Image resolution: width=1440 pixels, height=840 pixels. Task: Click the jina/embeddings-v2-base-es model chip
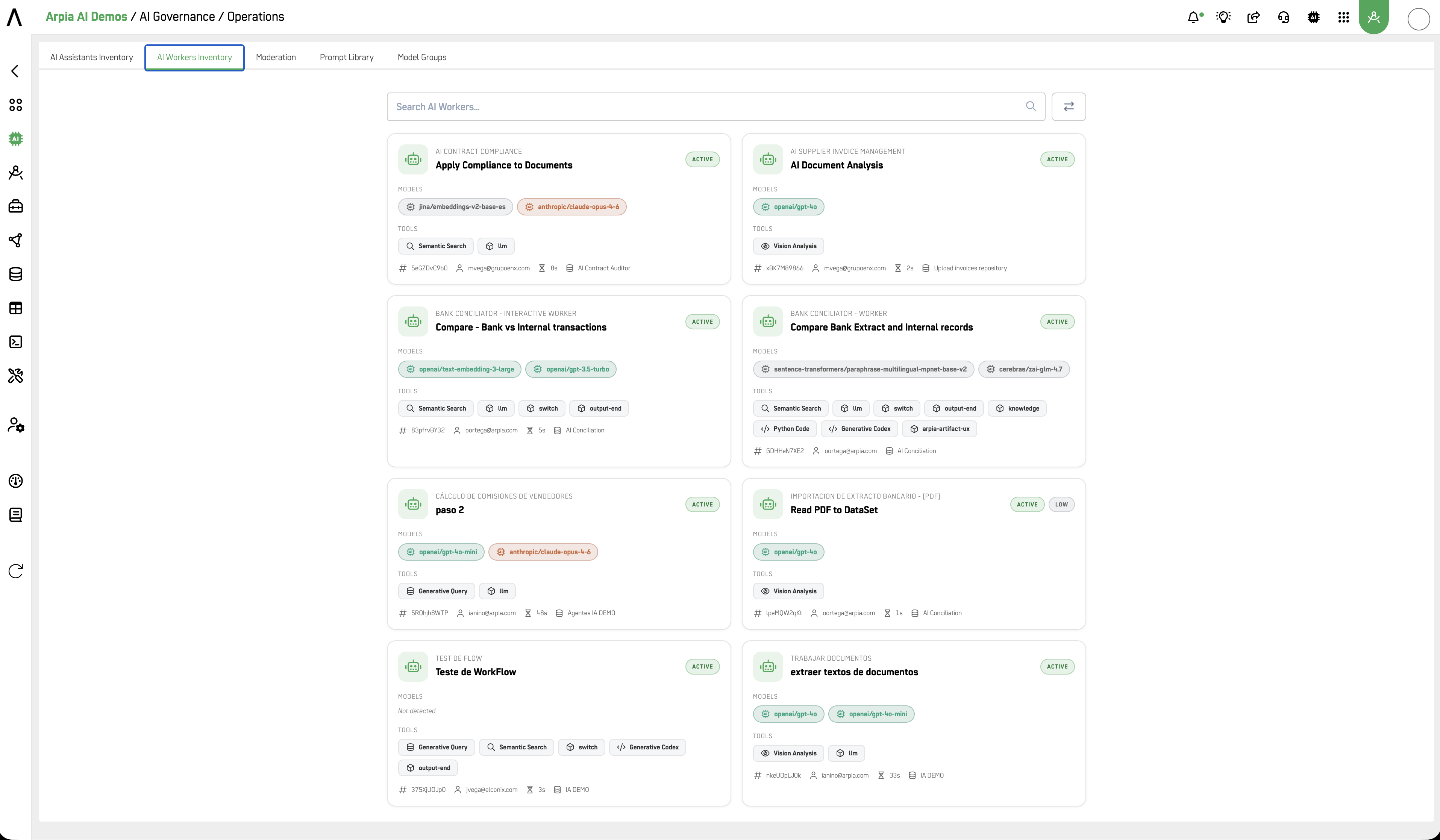tap(455, 207)
